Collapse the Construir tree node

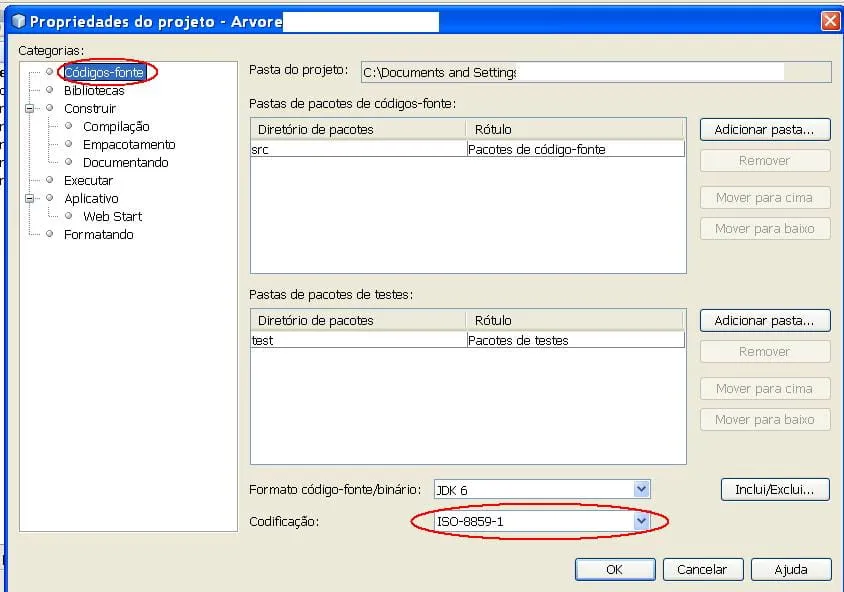[x=30, y=108]
